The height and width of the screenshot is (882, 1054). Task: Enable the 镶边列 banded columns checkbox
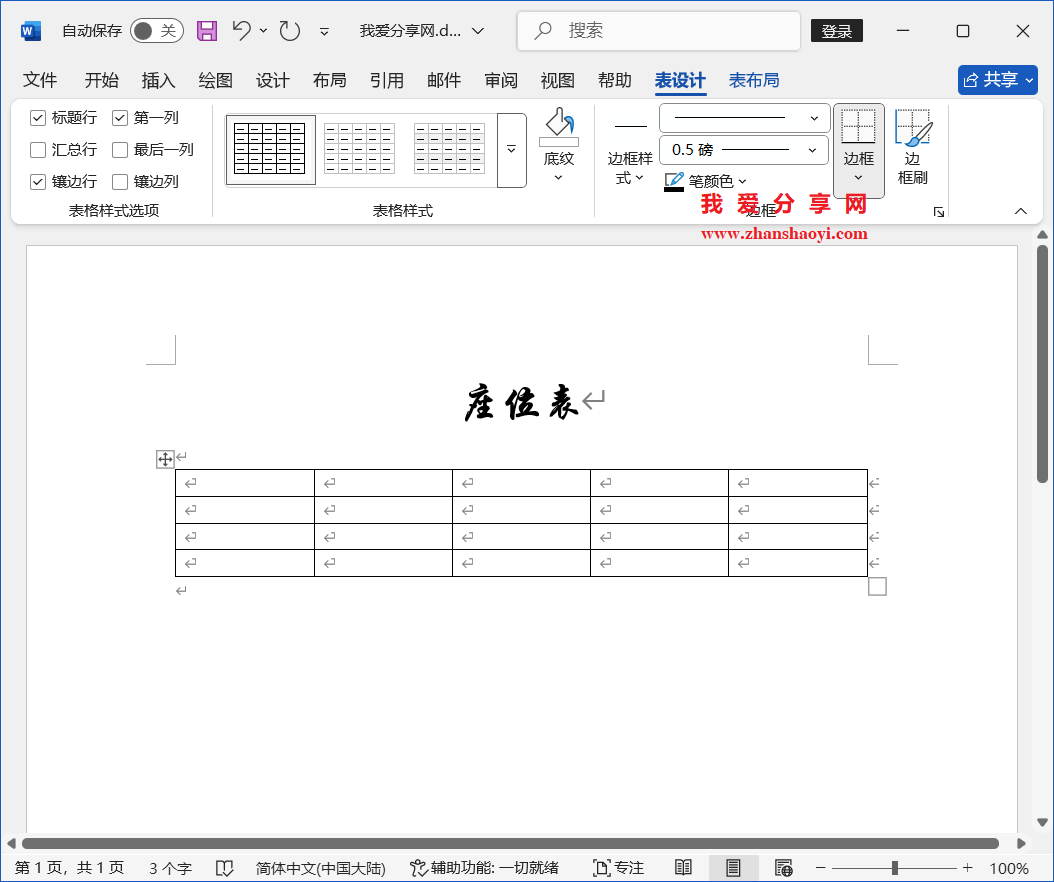click(120, 182)
